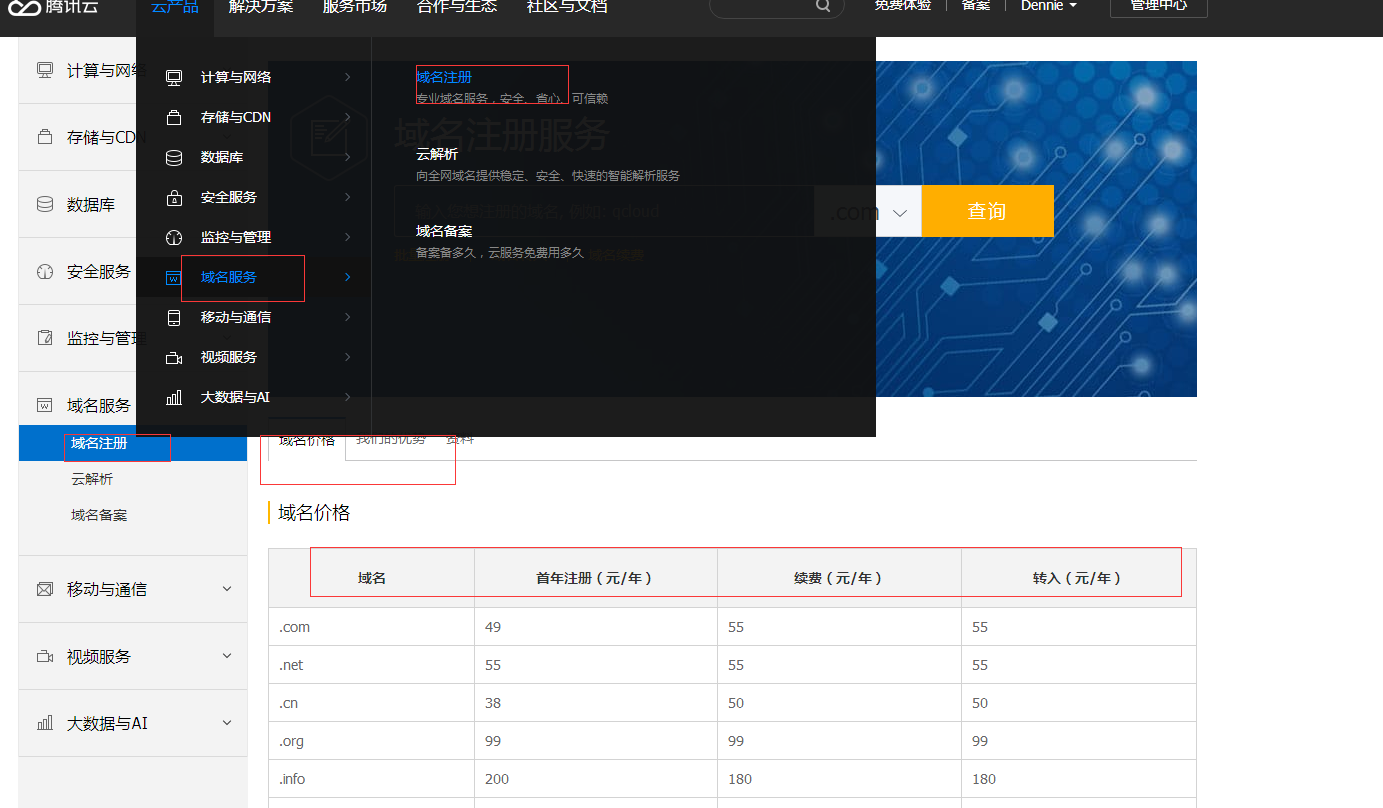Click 存储与CDN icon in left sidebar
The image size is (1383, 808).
click(x=45, y=137)
